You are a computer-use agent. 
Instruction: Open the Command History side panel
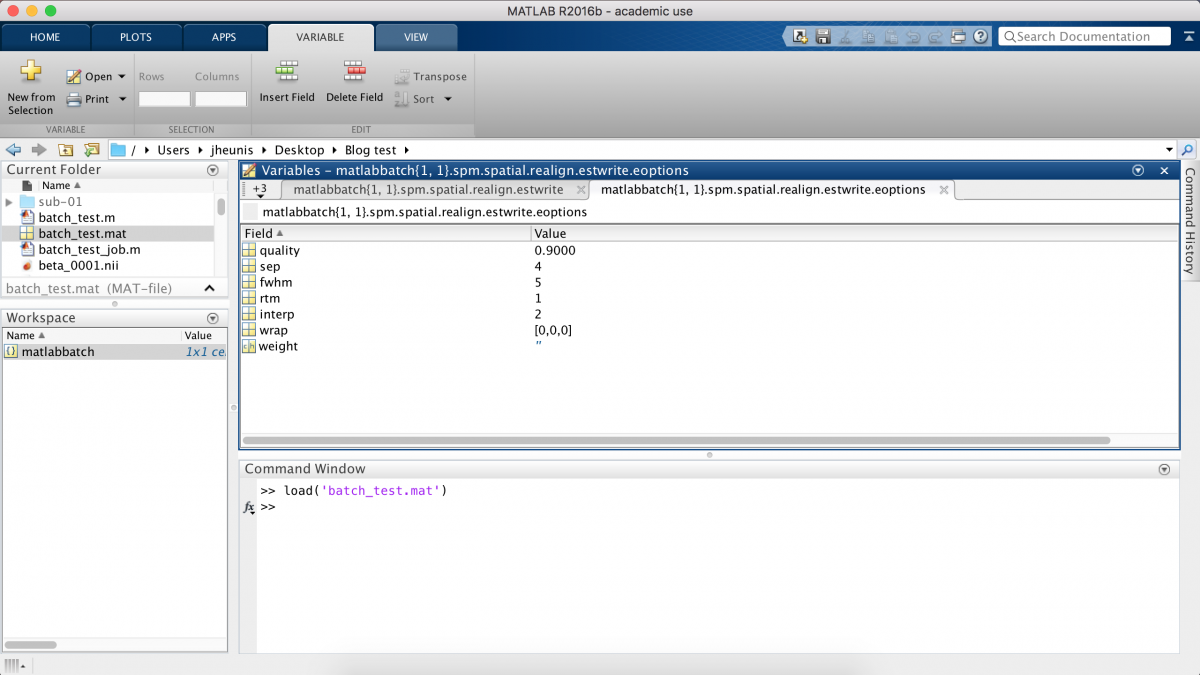1189,221
